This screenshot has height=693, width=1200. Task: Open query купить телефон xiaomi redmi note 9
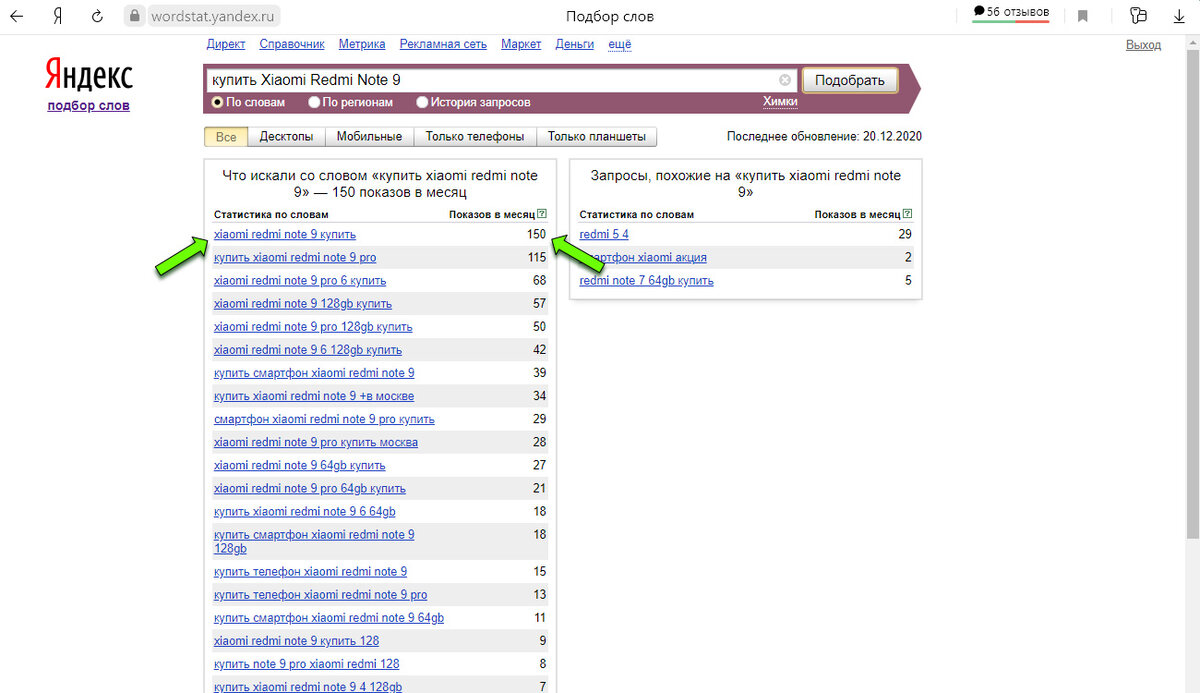[310, 571]
